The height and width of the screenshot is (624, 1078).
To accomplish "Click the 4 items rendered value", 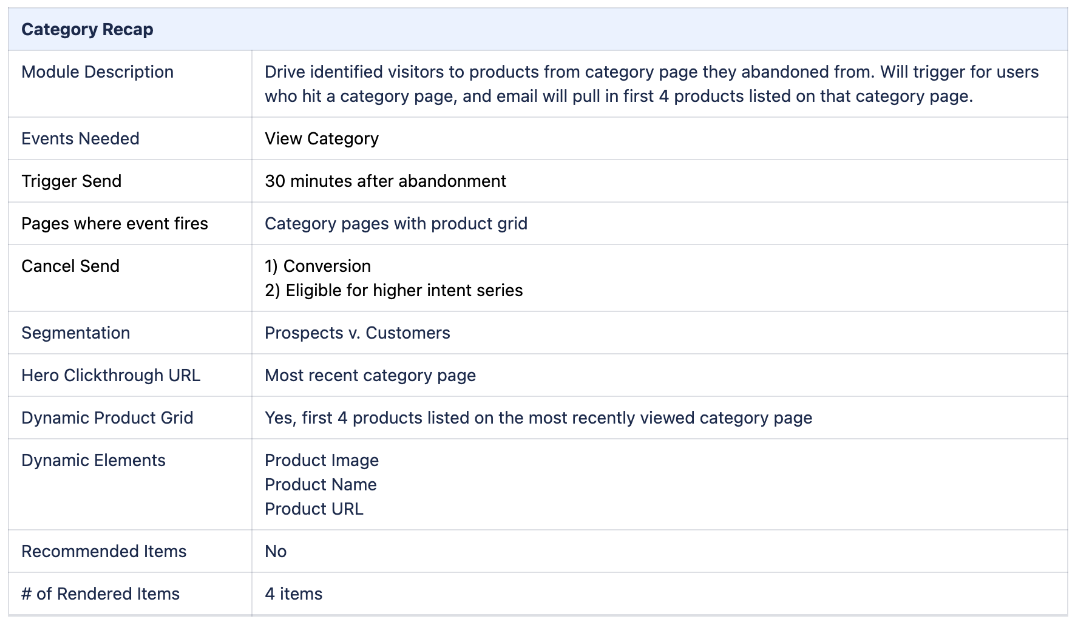I will point(294,594).
